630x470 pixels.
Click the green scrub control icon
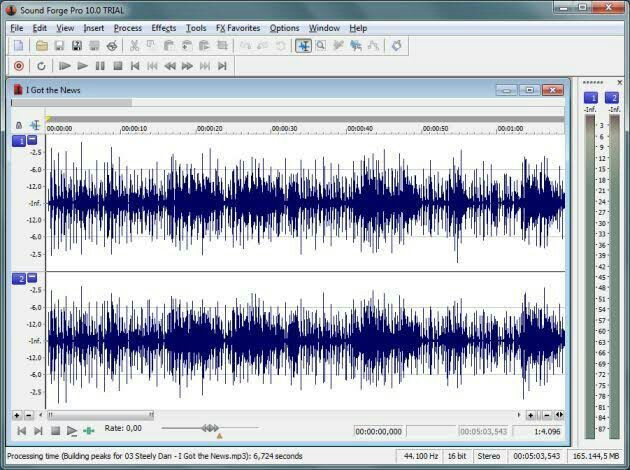(89, 431)
